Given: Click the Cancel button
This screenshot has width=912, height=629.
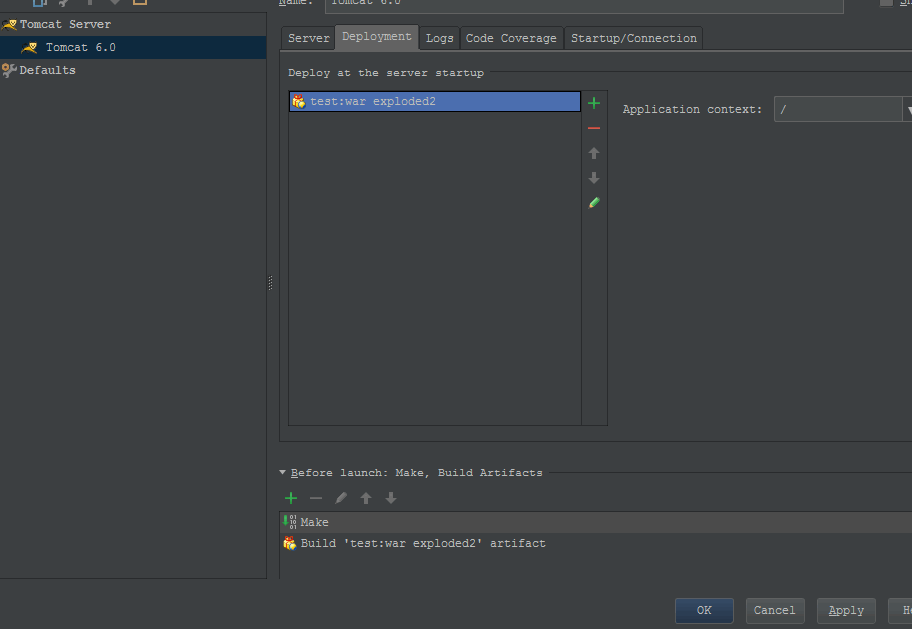Looking at the screenshot, I should click(775, 610).
